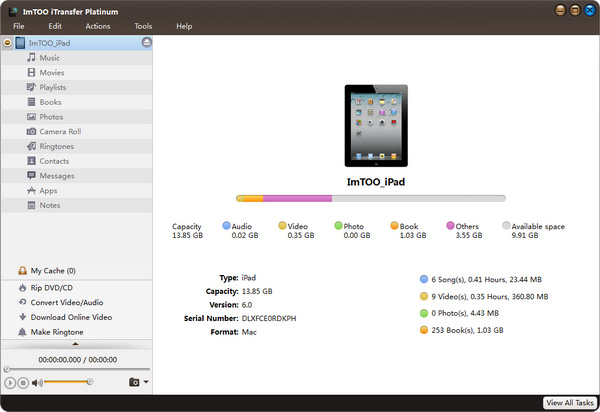Open Rip DVD/CD link

point(52,288)
